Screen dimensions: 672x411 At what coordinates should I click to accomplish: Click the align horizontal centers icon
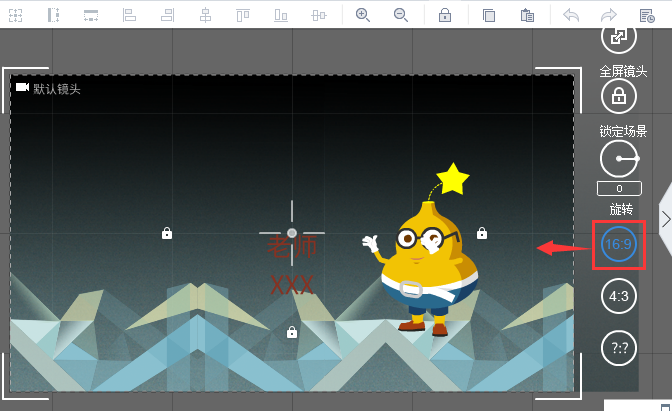205,15
